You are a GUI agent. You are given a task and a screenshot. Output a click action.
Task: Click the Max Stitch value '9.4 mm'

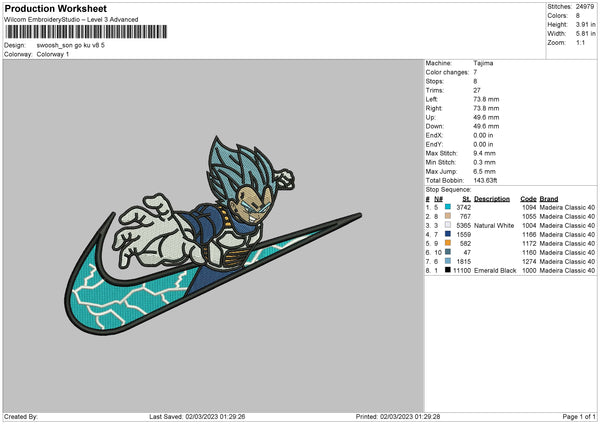click(x=484, y=153)
